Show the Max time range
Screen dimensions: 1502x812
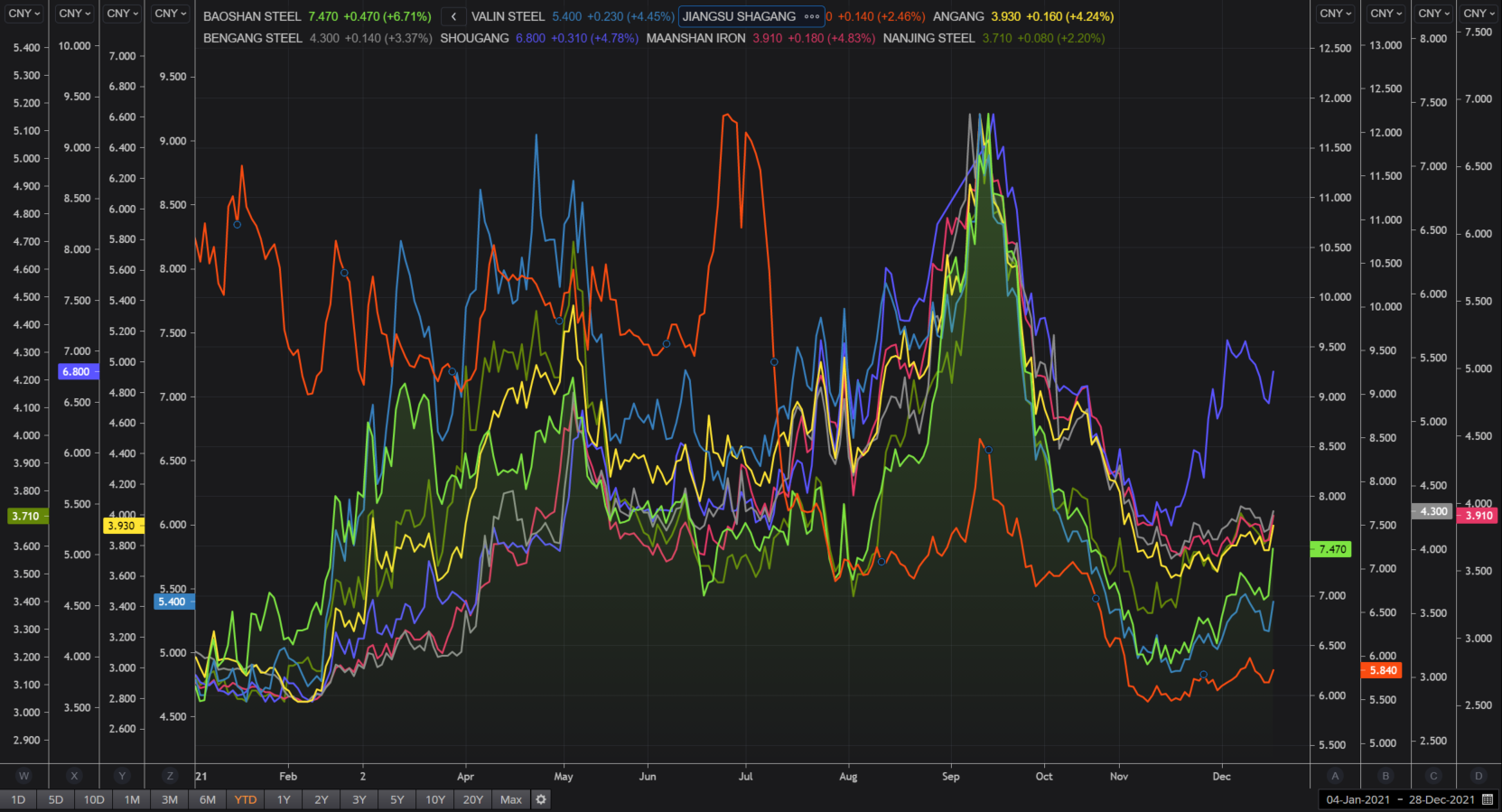tap(511, 799)
